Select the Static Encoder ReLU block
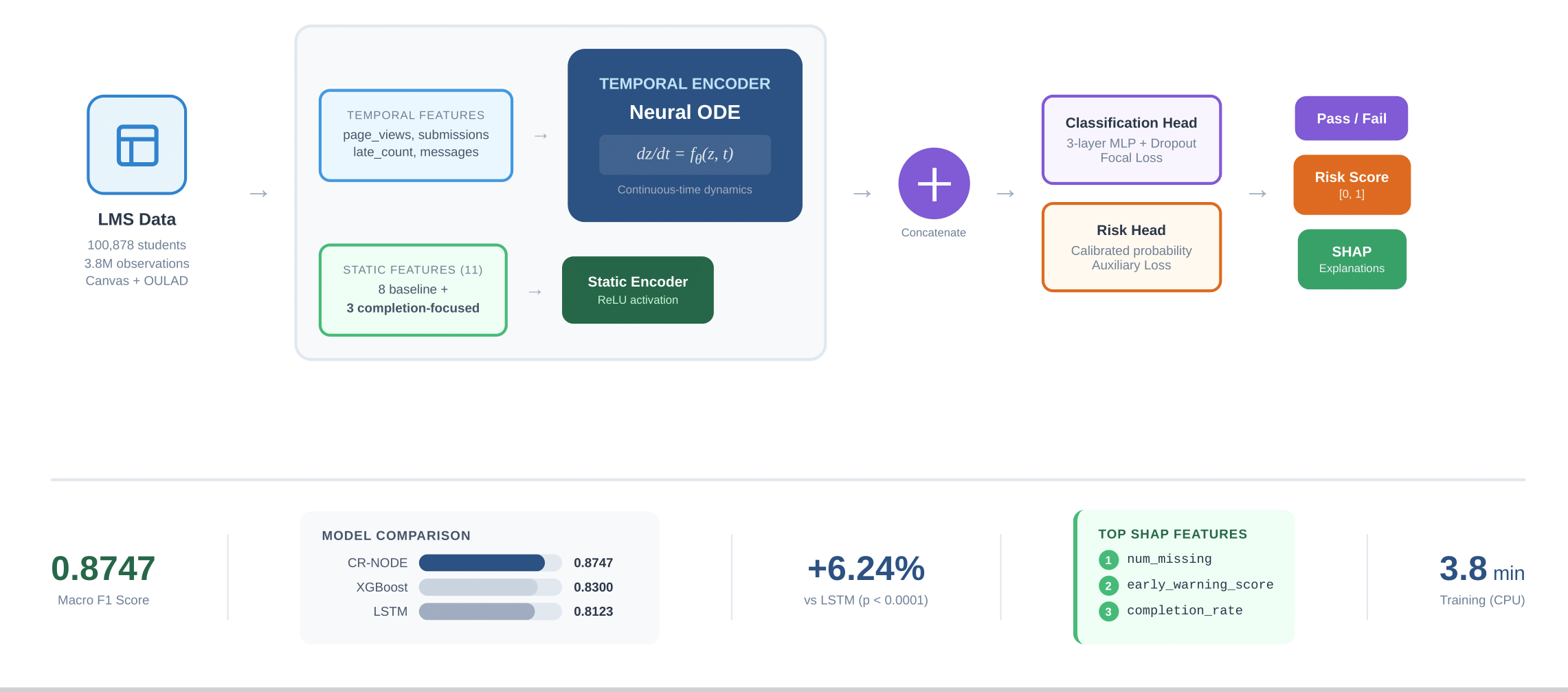Screen dimensions: 1568x692 click(637, 290)
